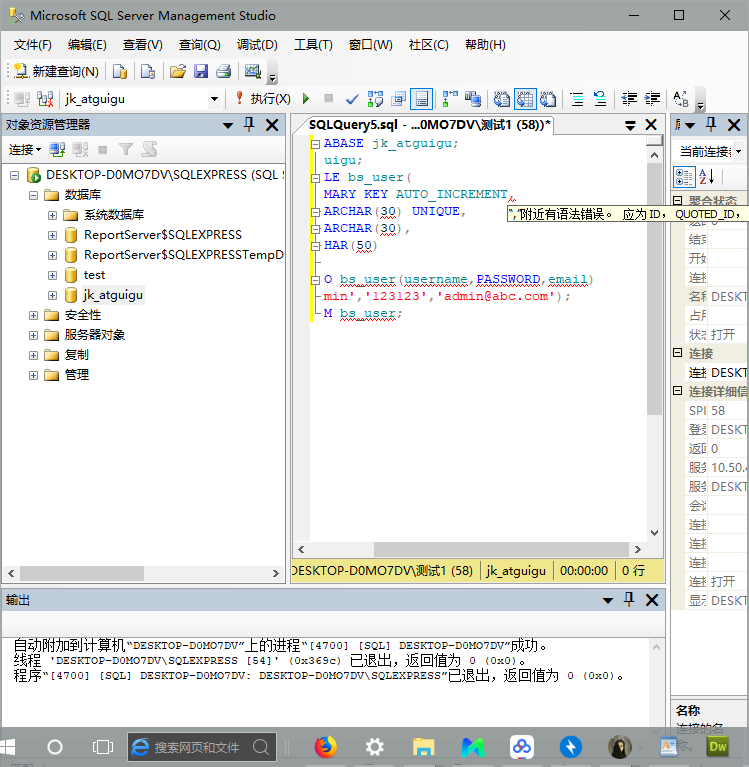Select the SQLQuery5.sql document tab
This screenshot has height=767, width=749.
[x=430, y=125]
